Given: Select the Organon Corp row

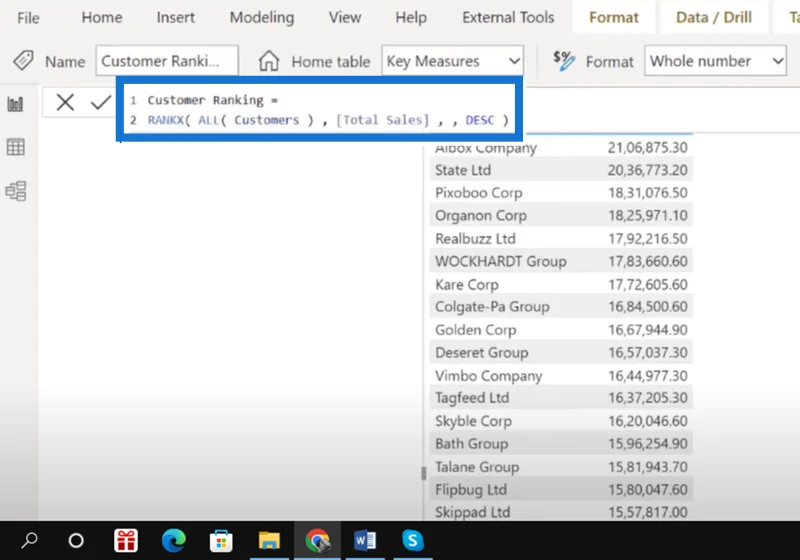Looking at the screenshot, I should [x=561, y=215].
